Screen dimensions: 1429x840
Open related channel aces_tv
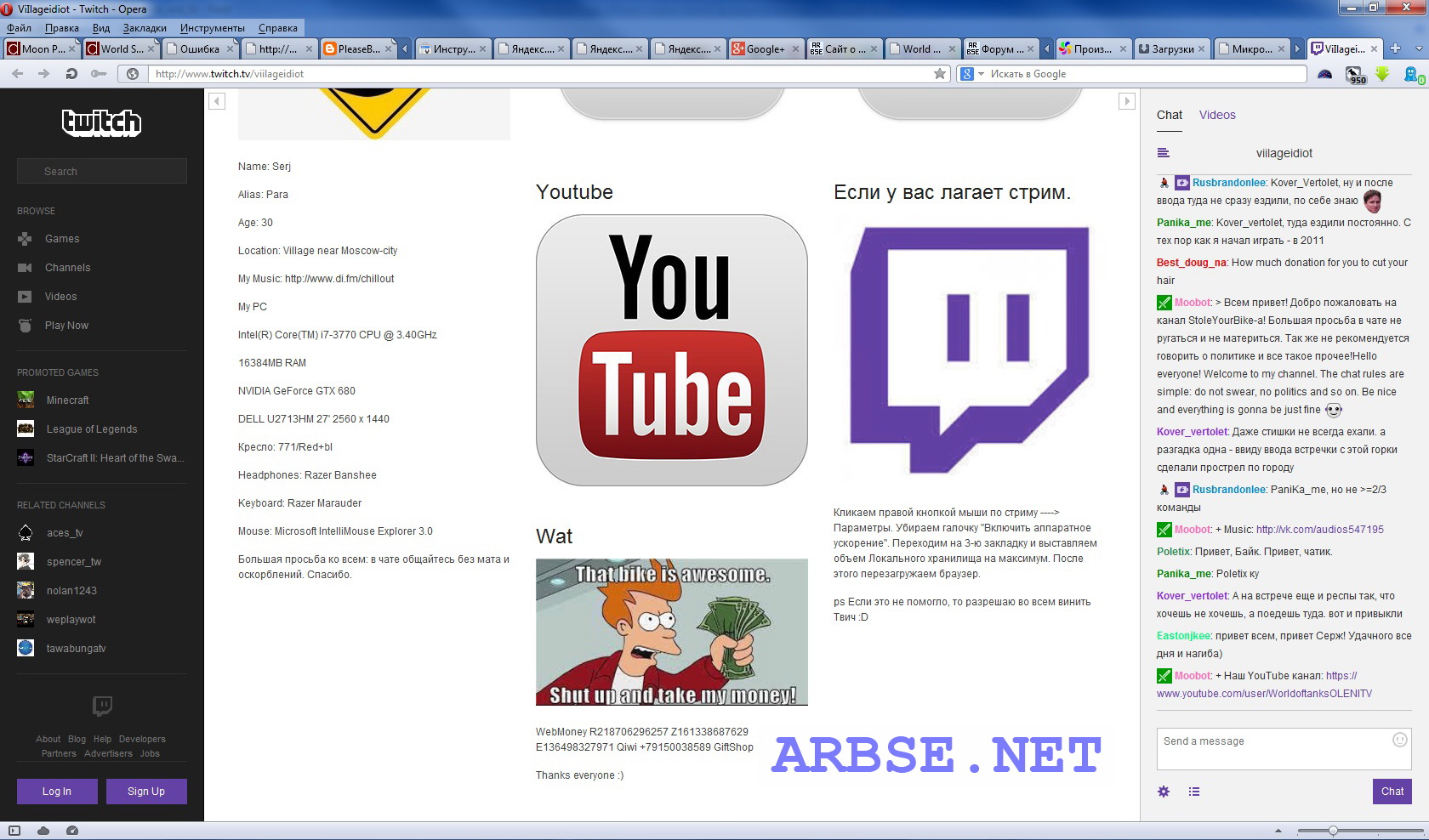click(x=65, y=533)
